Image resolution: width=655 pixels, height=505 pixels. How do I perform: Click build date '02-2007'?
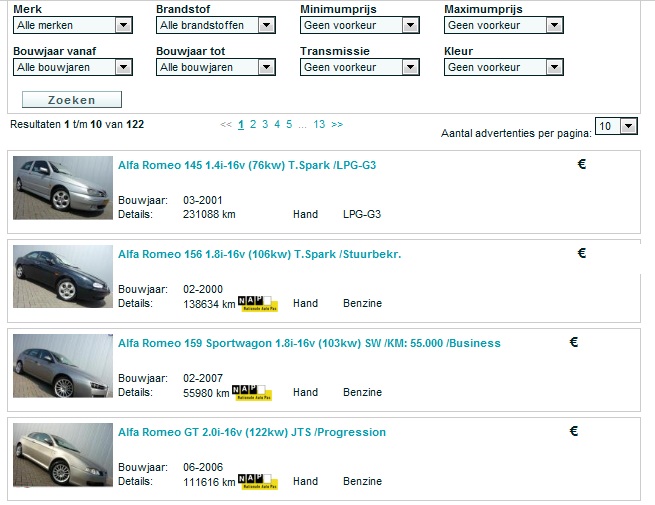(x=203, y=378)
